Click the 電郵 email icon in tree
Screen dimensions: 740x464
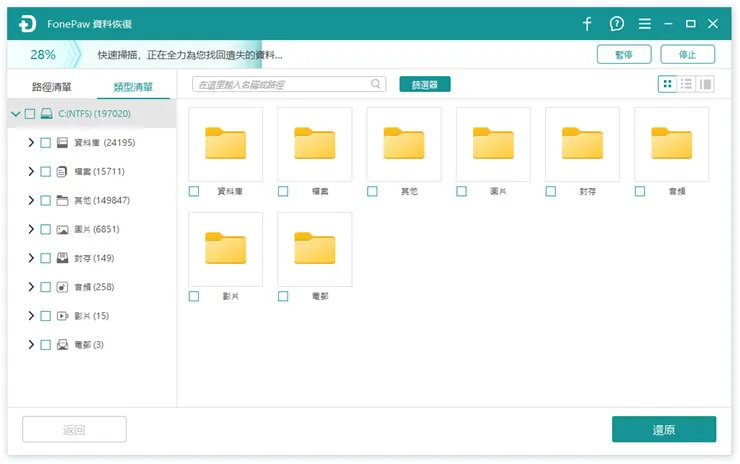click(x=62, y=345)
